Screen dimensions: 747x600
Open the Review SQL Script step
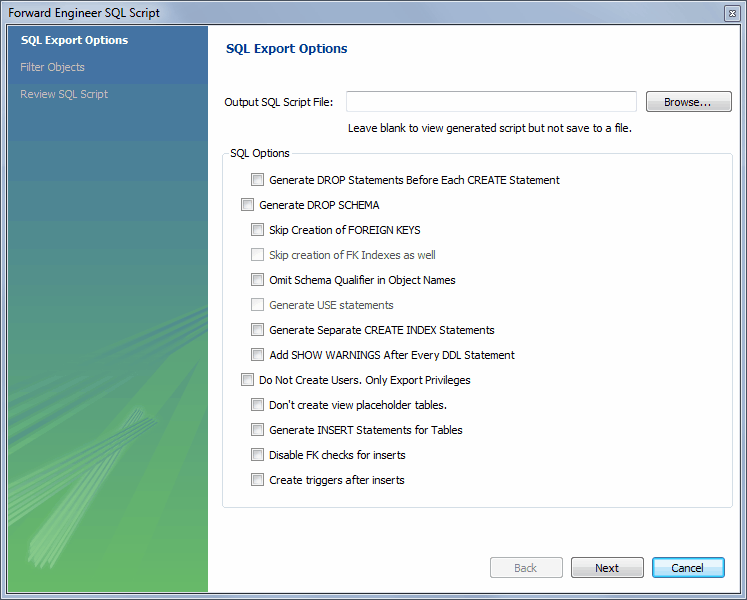[x=64, y=94]
